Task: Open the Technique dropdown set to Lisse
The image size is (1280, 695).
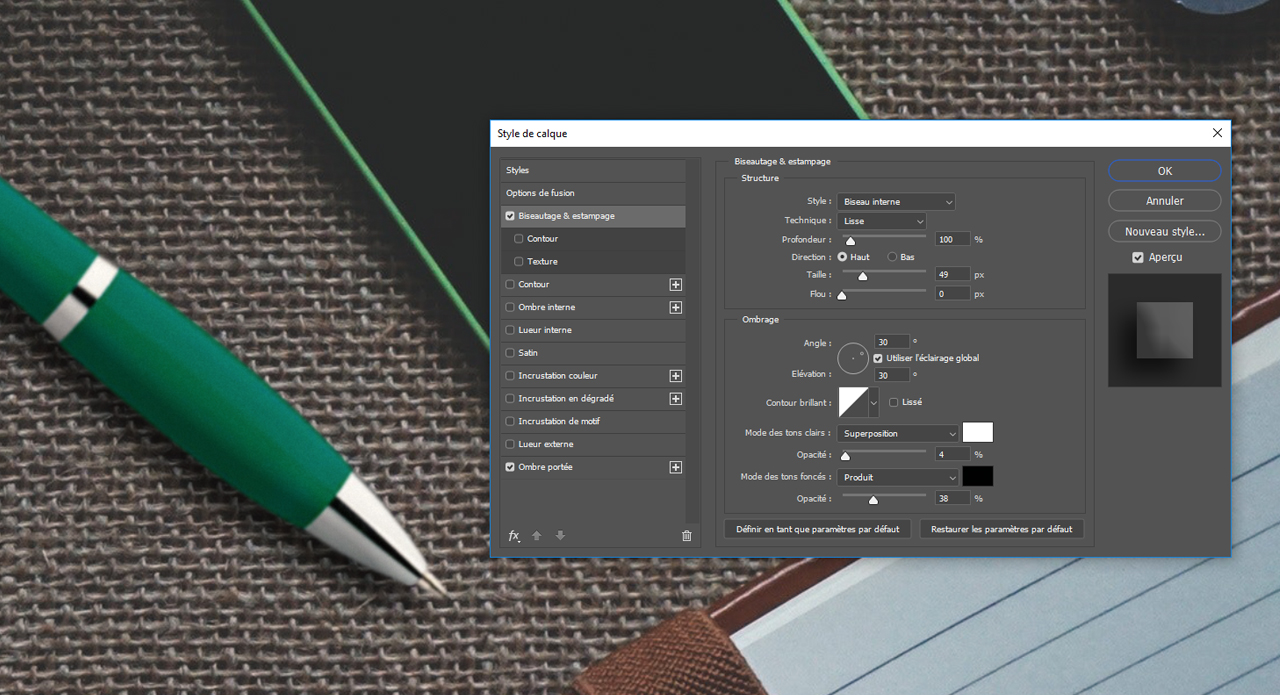Action: [882, 221]
